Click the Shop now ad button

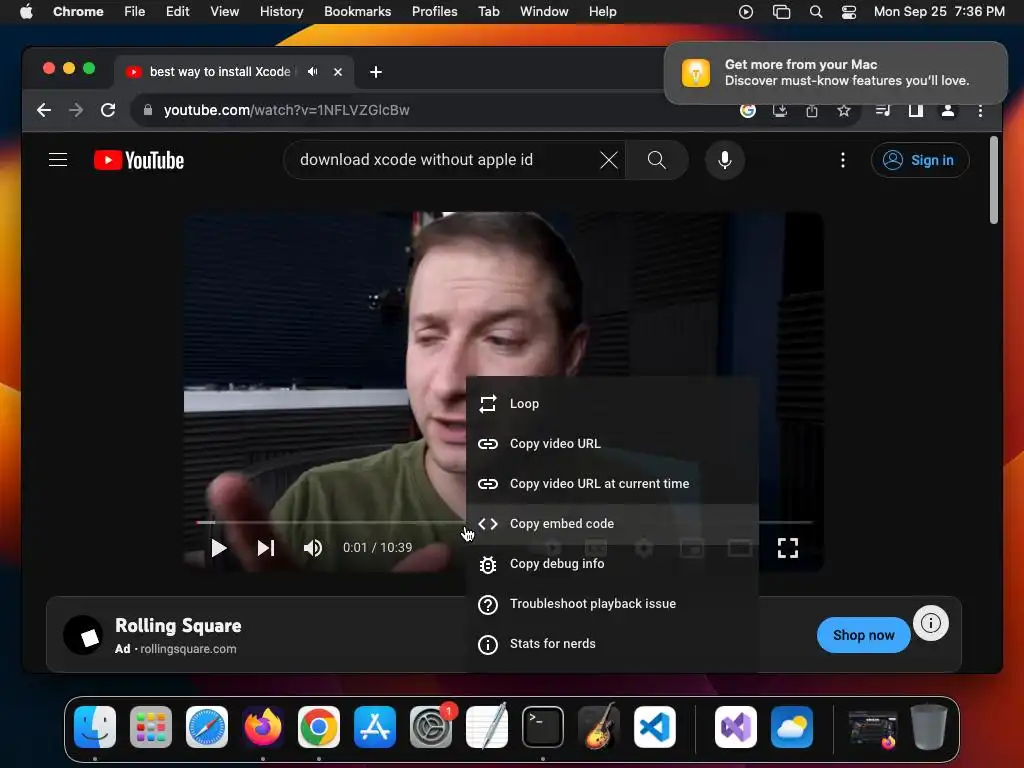point(863,635)
